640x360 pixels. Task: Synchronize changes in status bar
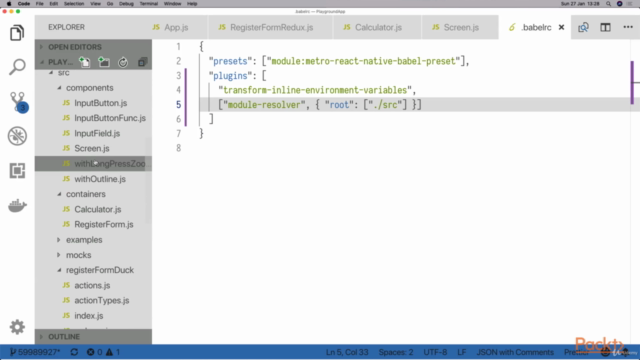click(74, 352)
